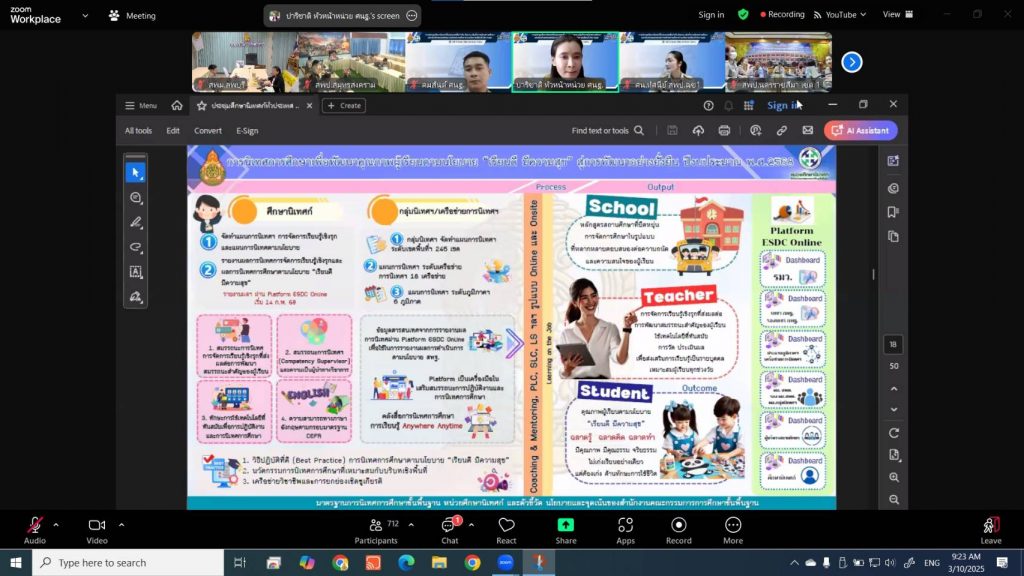The height and width of the screenshot is (576, 1024).
Task: Open the Convert tab
Action: click(x=208, y=131)
